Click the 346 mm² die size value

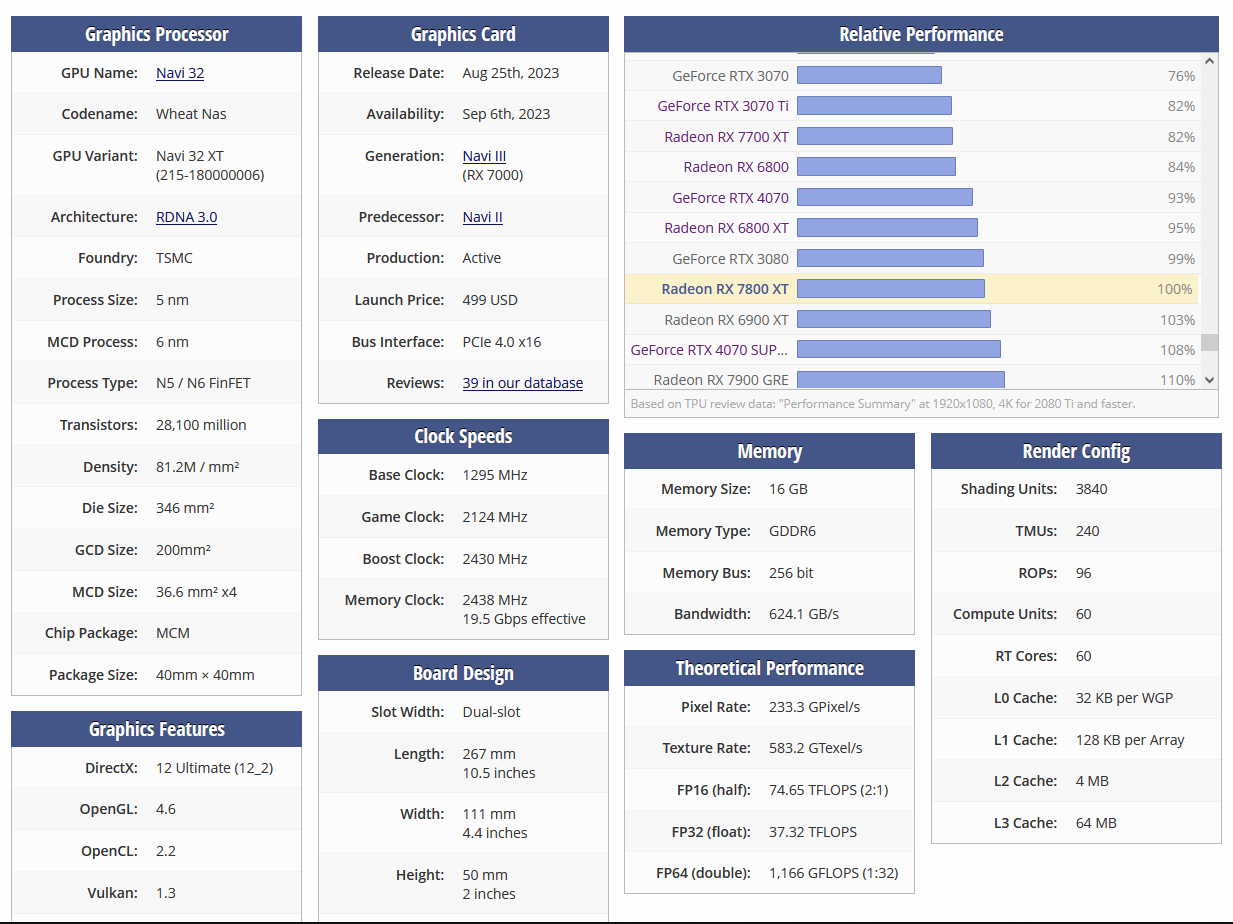(x=185, y=508)
